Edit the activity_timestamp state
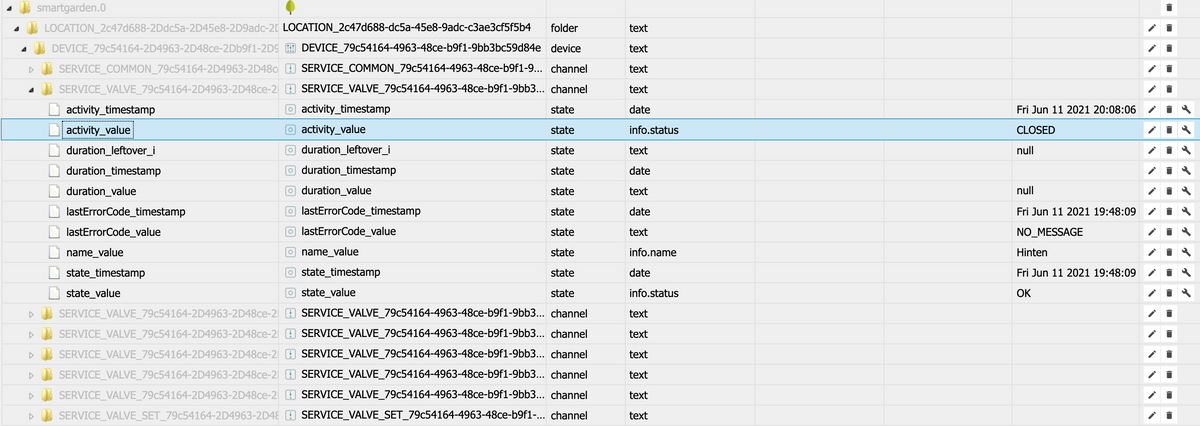Screen dimensions: 1200x426 click(1152, 110)
